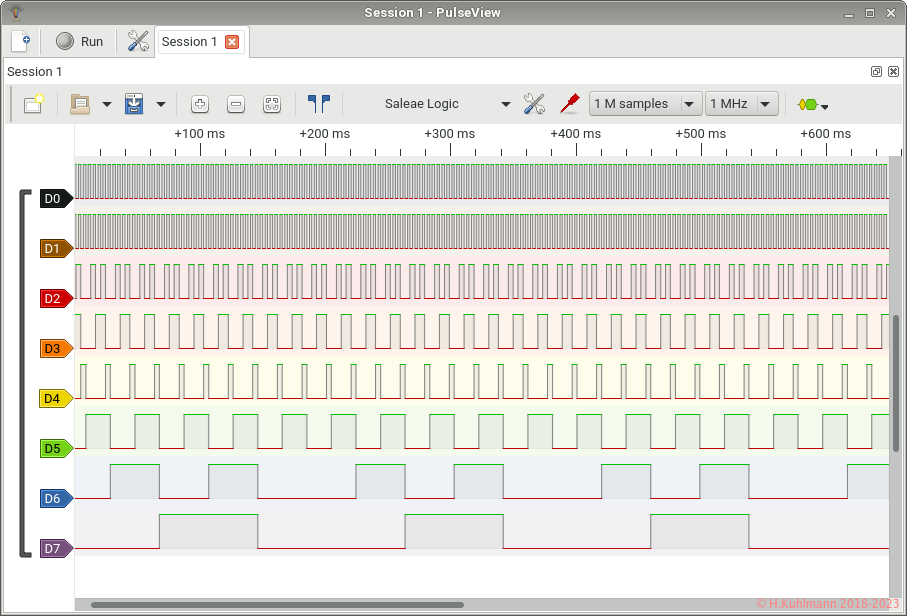
Task: Click the zoom-to-fit icon
Action: (x=272, y=104)
